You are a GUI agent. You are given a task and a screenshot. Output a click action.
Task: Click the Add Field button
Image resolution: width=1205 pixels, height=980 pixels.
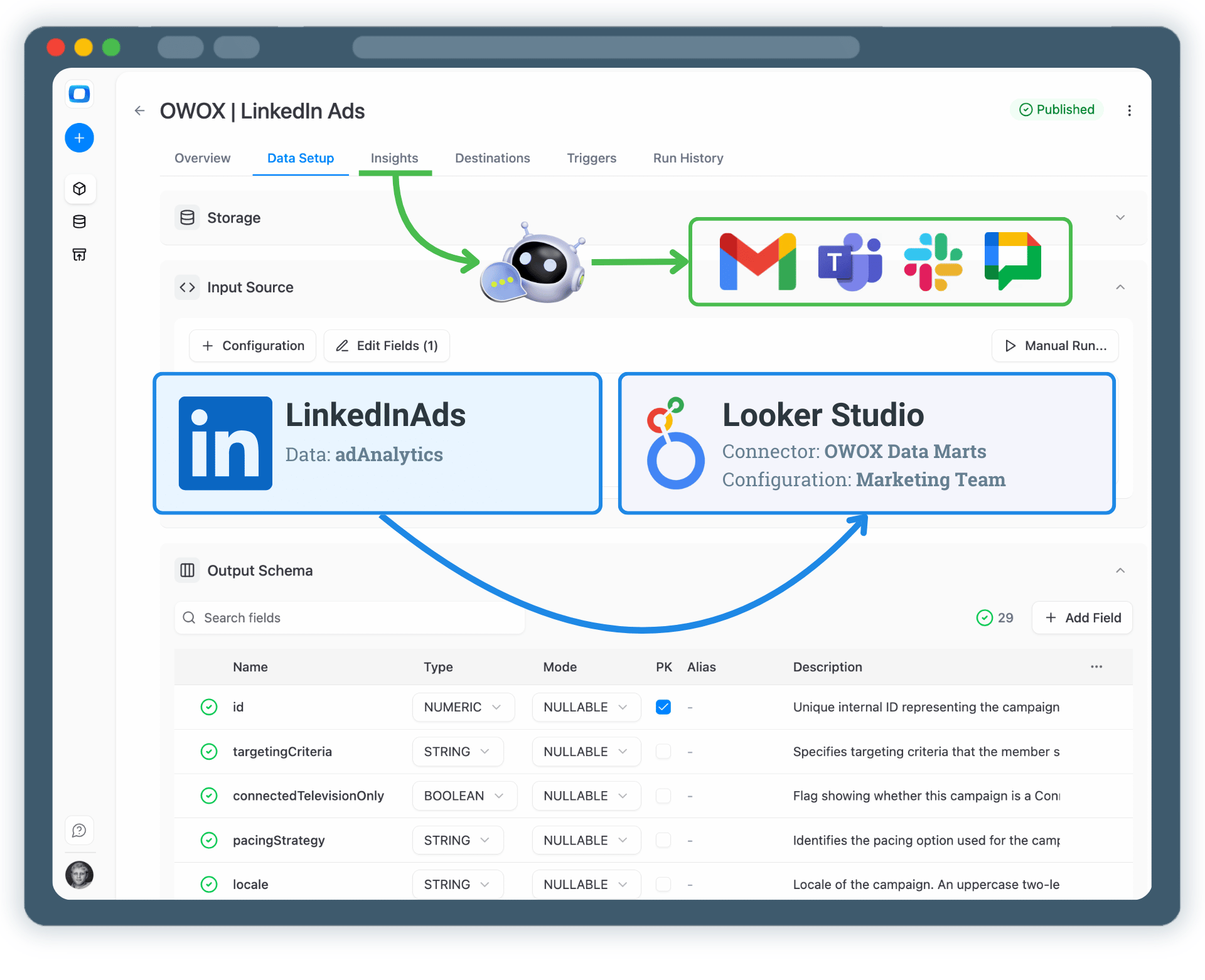pos(1081,617)
